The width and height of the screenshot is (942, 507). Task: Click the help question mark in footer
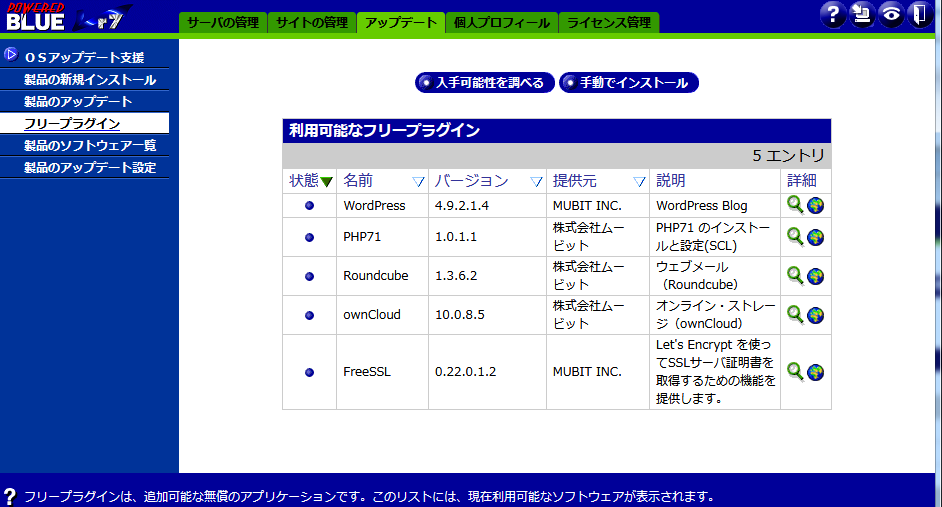click(x=10, y=497)
